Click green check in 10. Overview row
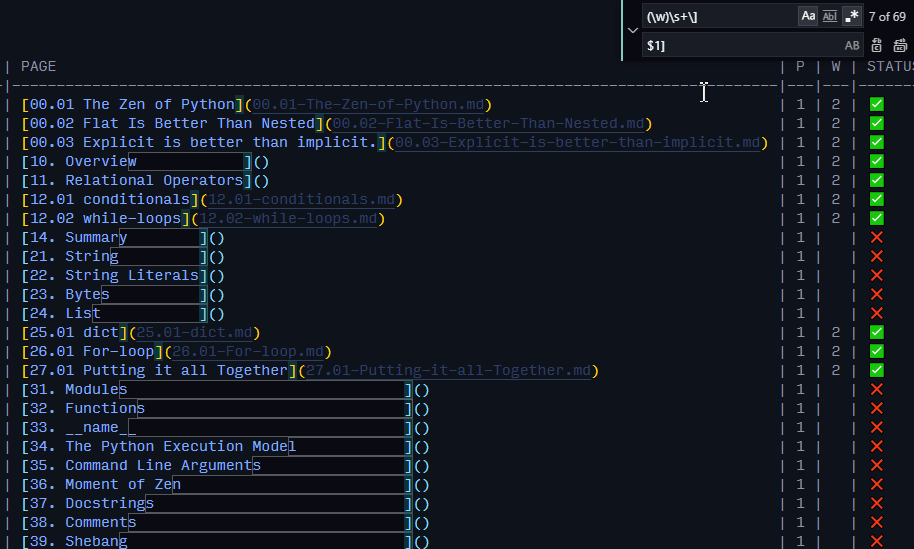 coord(877,161)
